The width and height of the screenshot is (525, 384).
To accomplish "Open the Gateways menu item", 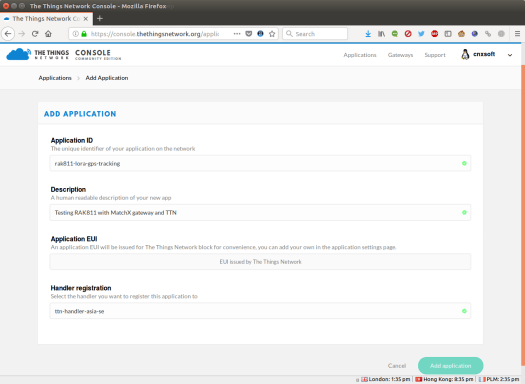I will click(x=400, y=55).
